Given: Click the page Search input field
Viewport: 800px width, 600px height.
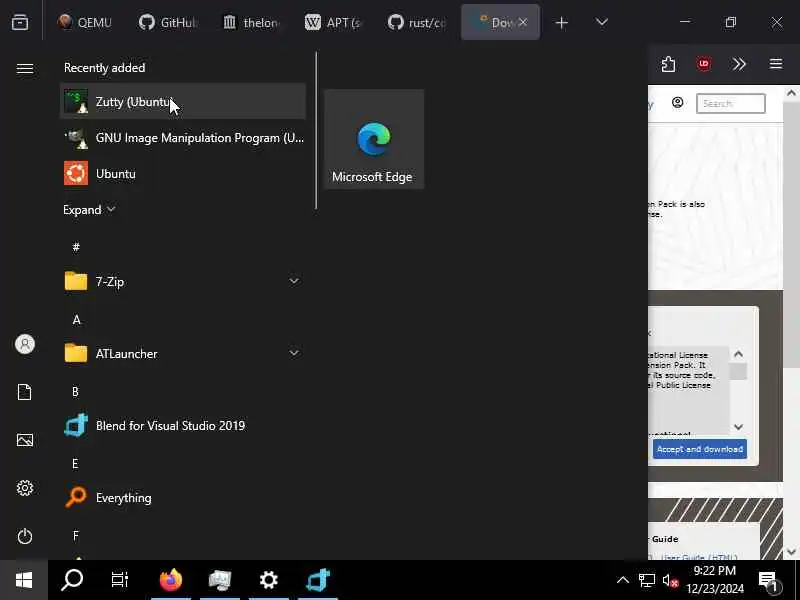Looking at the screenshot, I should click(731, 104).
